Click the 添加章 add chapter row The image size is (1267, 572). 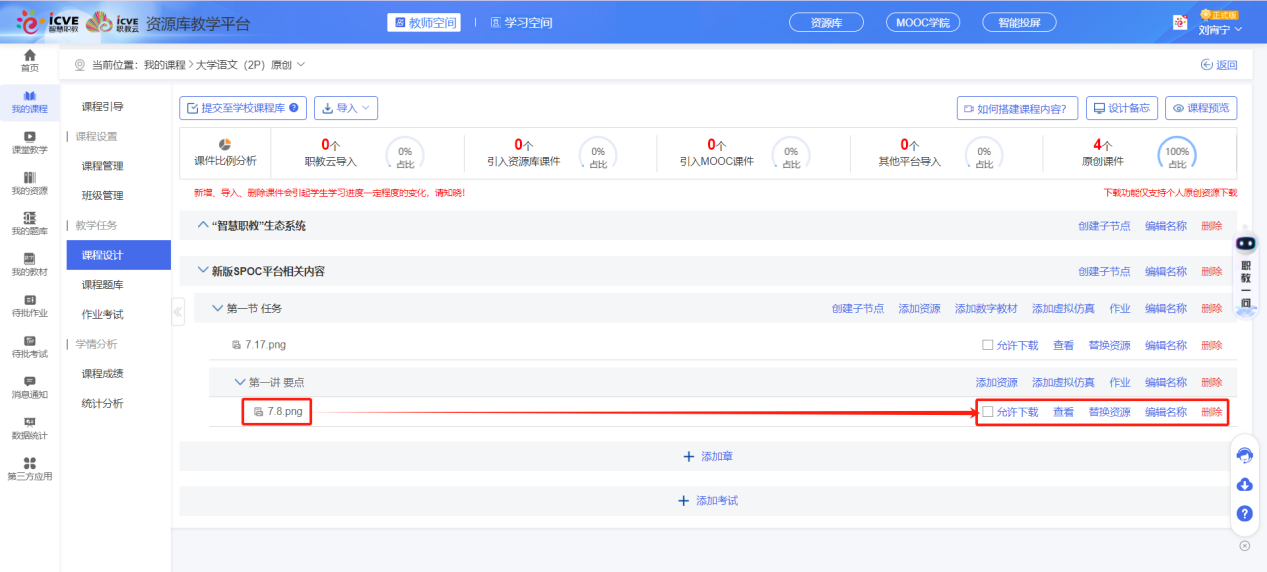click(x=707, y=456)
